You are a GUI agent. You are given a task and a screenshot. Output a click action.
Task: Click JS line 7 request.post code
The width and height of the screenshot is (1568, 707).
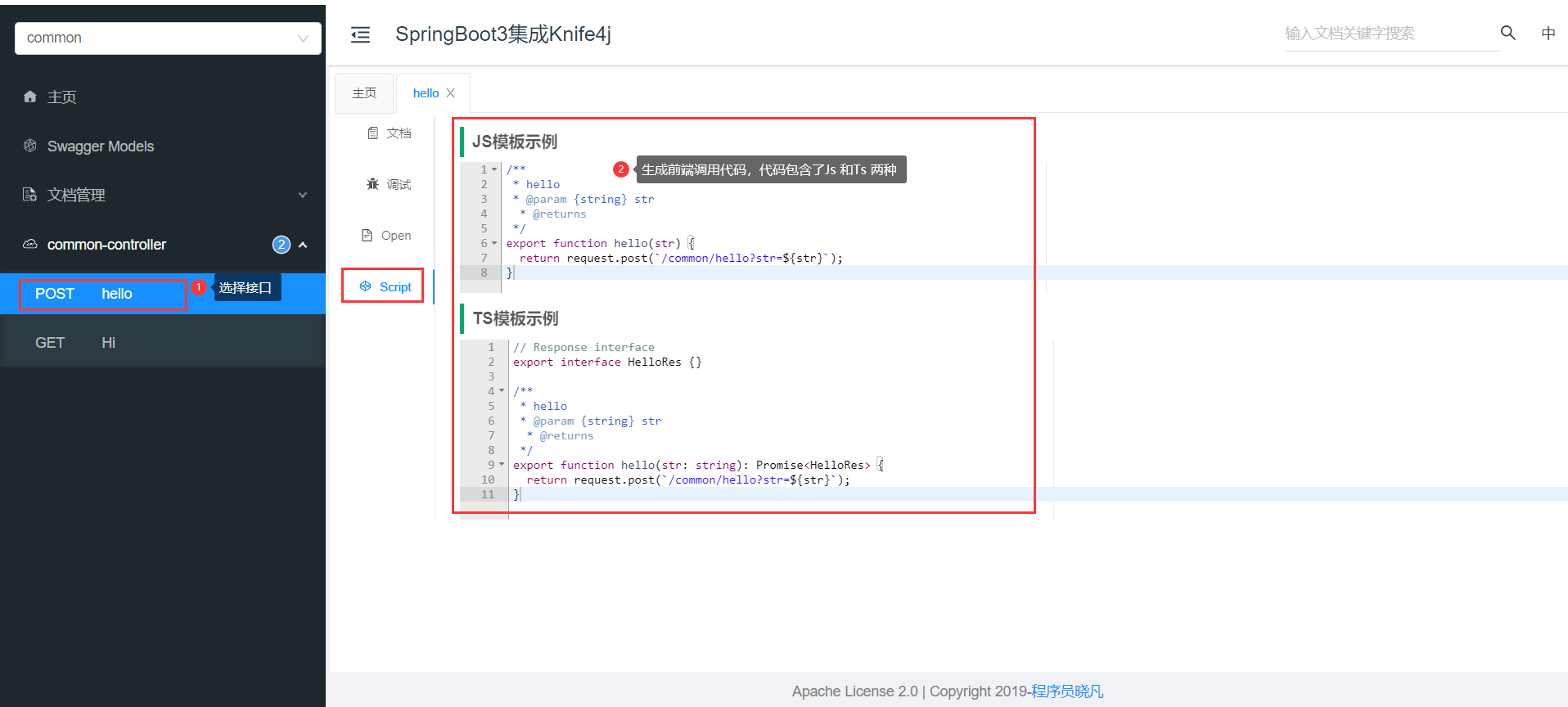click(x=681, y=258)
